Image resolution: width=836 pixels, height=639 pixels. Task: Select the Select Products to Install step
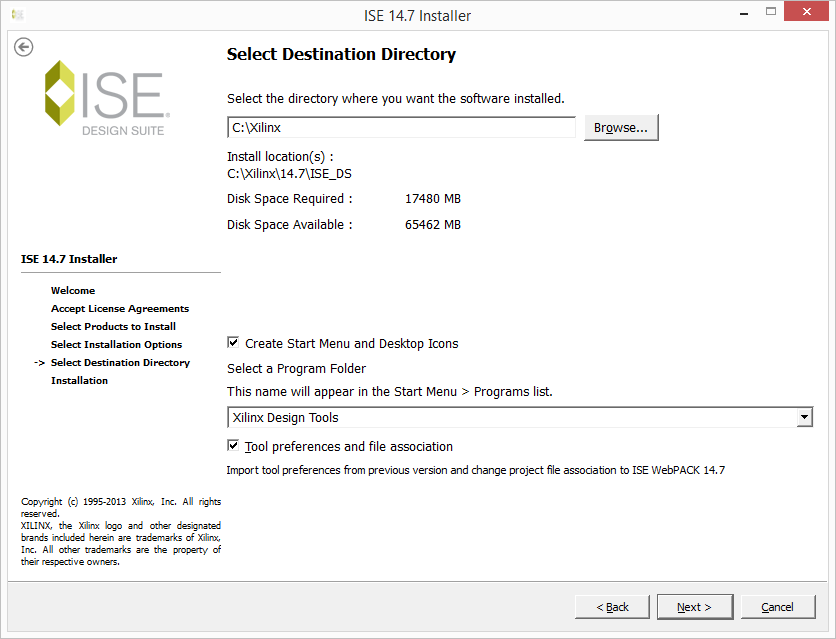pyautogui.click(x=113, y=327)
